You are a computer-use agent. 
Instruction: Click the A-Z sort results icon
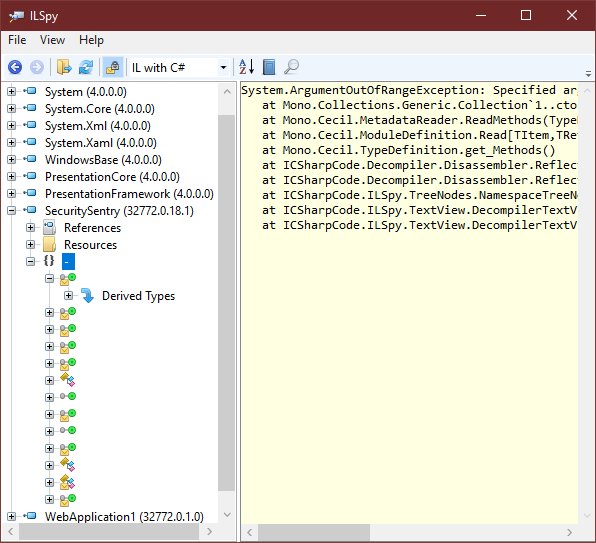(246, 67)
